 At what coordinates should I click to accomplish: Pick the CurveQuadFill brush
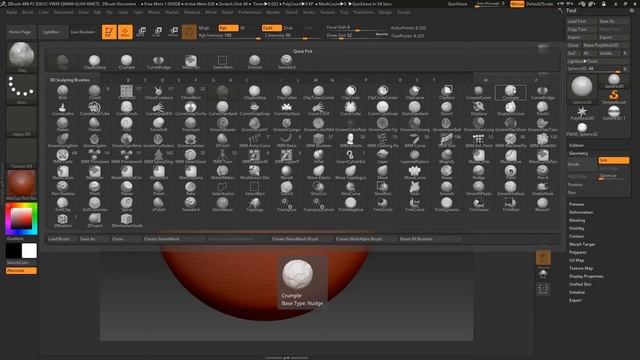click(159, 109)
